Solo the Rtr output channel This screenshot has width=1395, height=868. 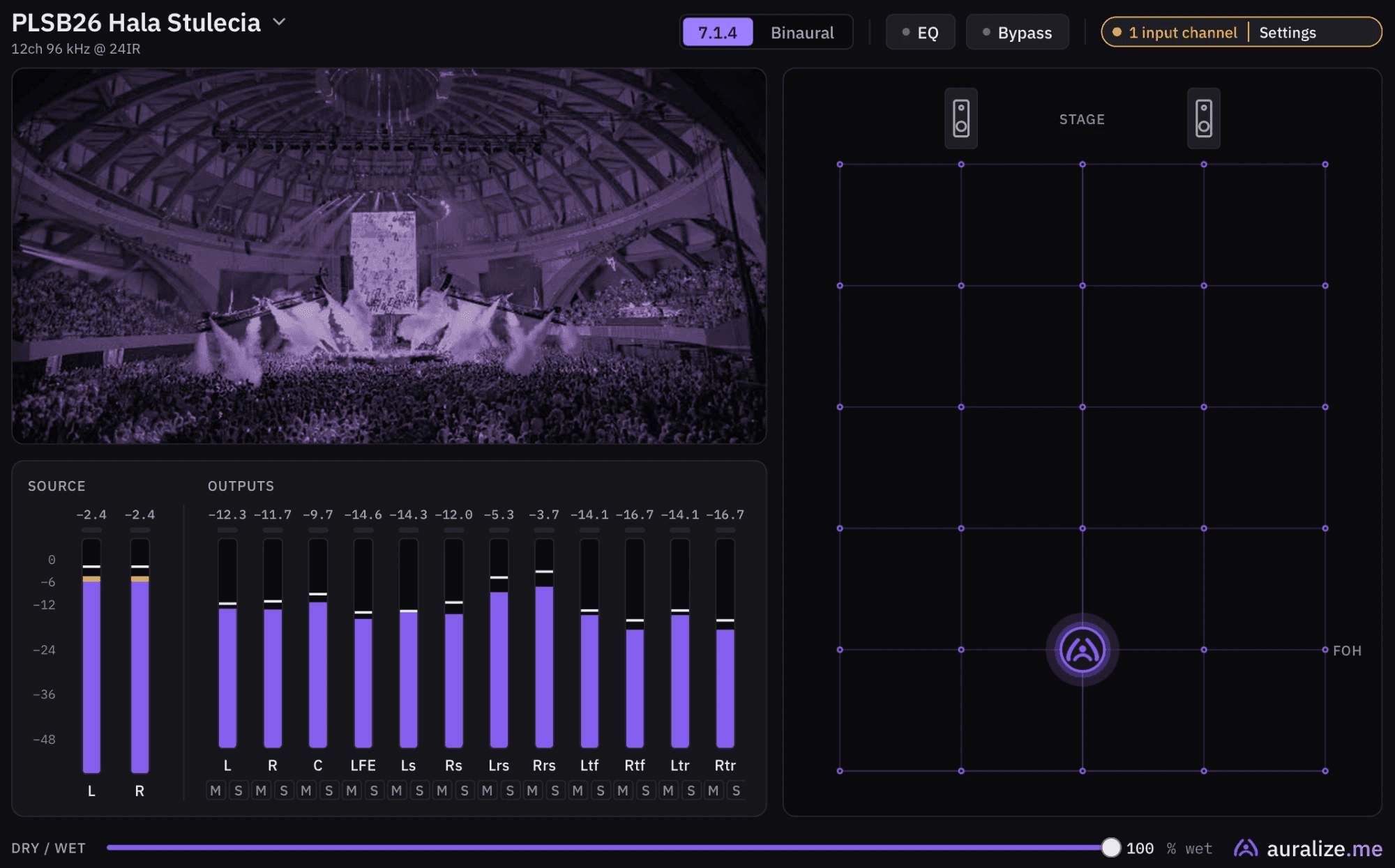click(737, 791)
